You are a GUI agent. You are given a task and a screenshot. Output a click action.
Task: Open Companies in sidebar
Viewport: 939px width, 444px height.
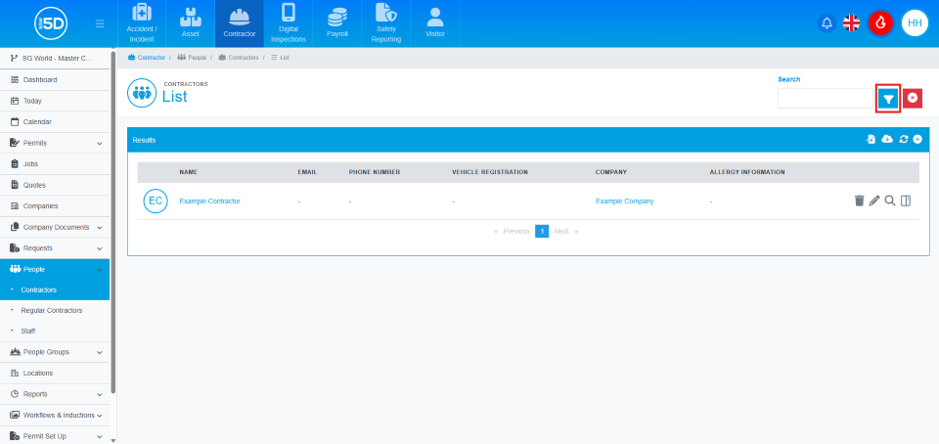pos(54,206)
